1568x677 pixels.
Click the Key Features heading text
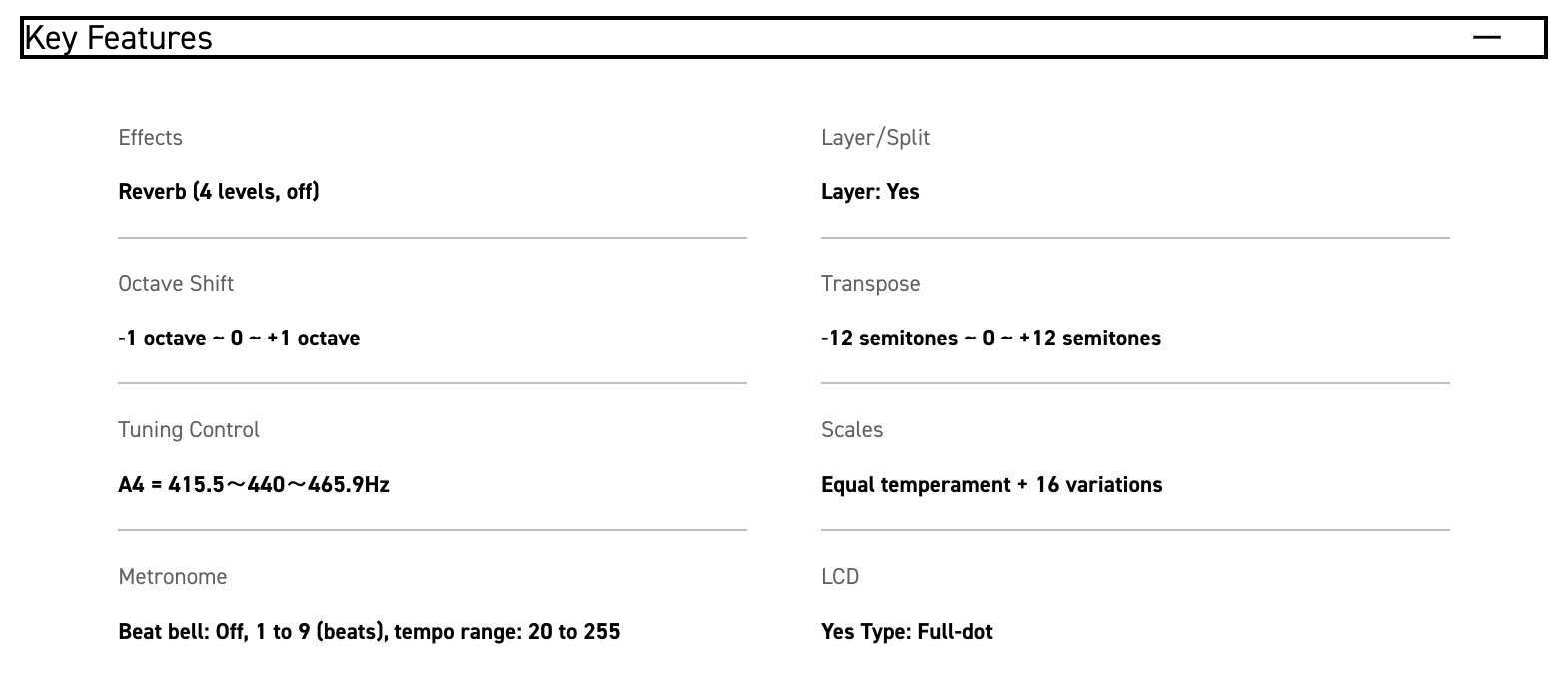pyautogui.click(x=119, y=38)
